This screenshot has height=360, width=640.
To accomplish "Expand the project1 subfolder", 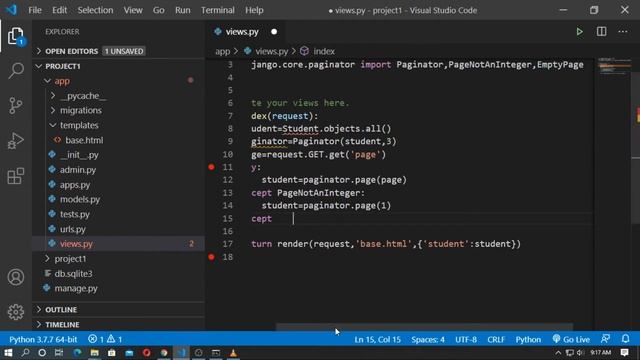I will tap(118, 259).
